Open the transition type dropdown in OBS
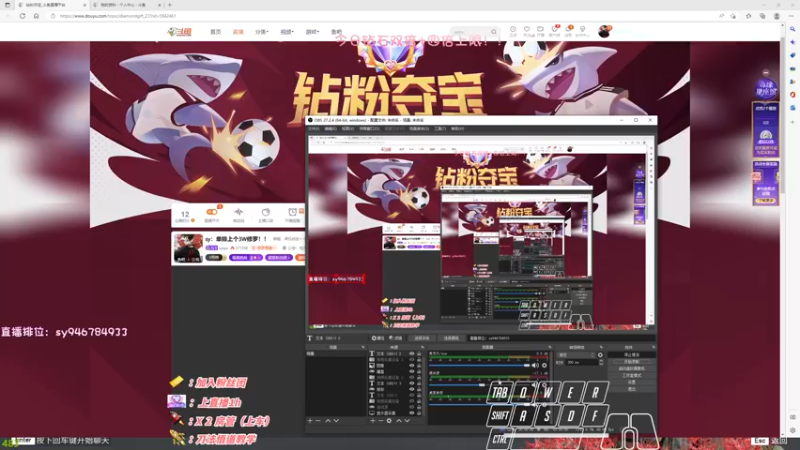Image resolution: width=800 pixels, height=450 pixels. click(576, 355)
